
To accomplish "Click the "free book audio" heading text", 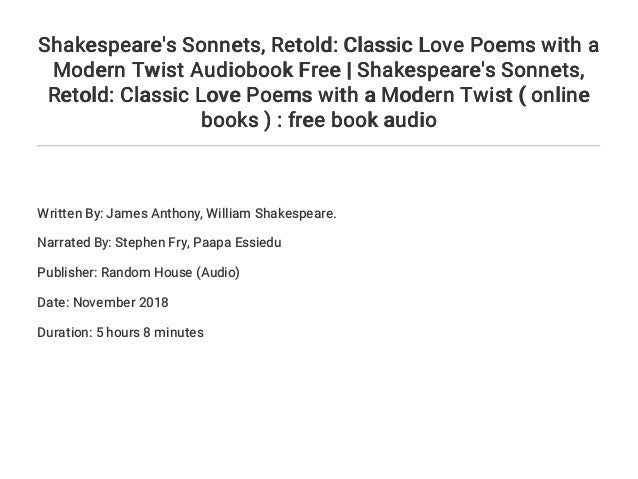I will pos(362,120).
